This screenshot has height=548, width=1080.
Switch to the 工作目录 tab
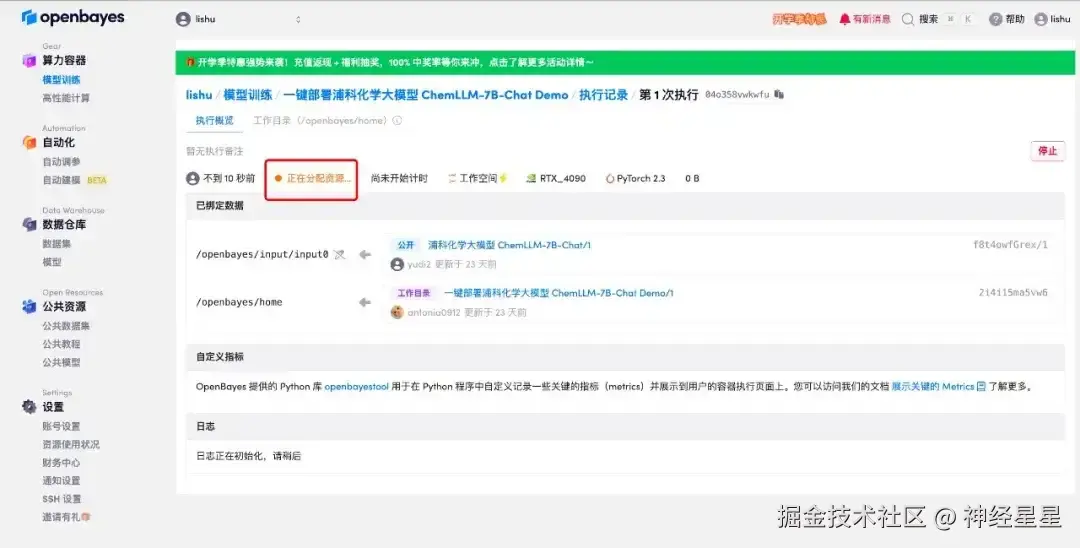coord(320,120)
